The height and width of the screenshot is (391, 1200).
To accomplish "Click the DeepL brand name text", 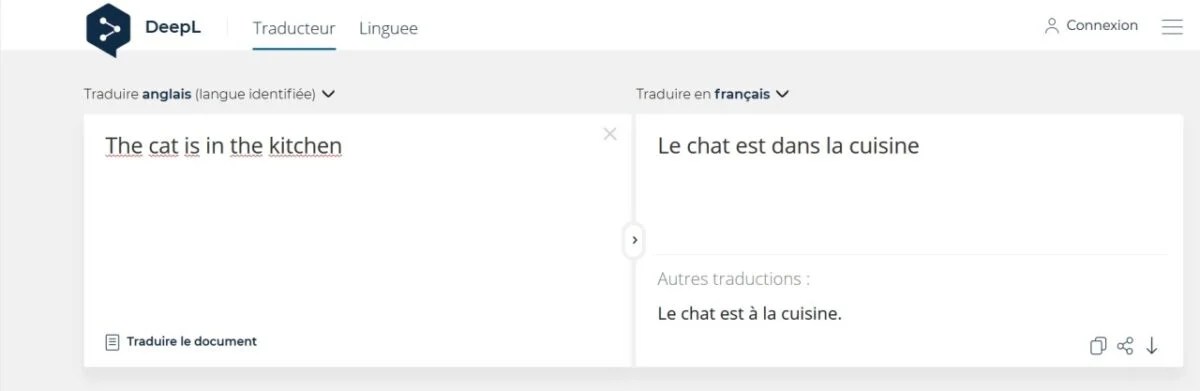I will pyautogui.click(x=173, y=28).
